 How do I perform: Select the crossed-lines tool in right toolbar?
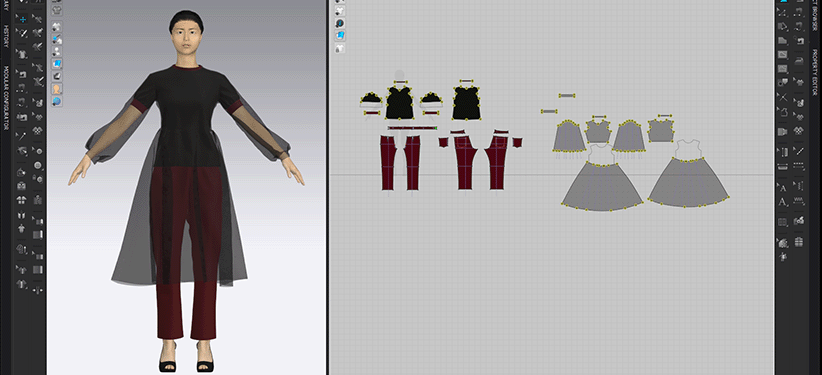[782, 97]
